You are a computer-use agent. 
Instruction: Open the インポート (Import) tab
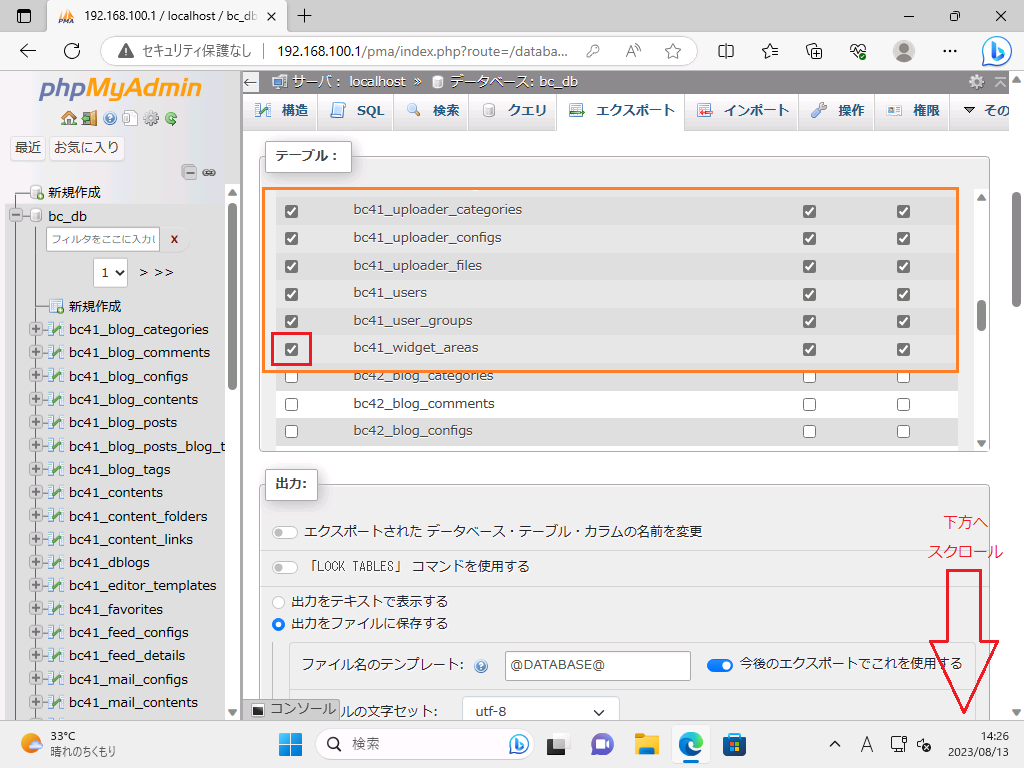click(x=744, y=111)
